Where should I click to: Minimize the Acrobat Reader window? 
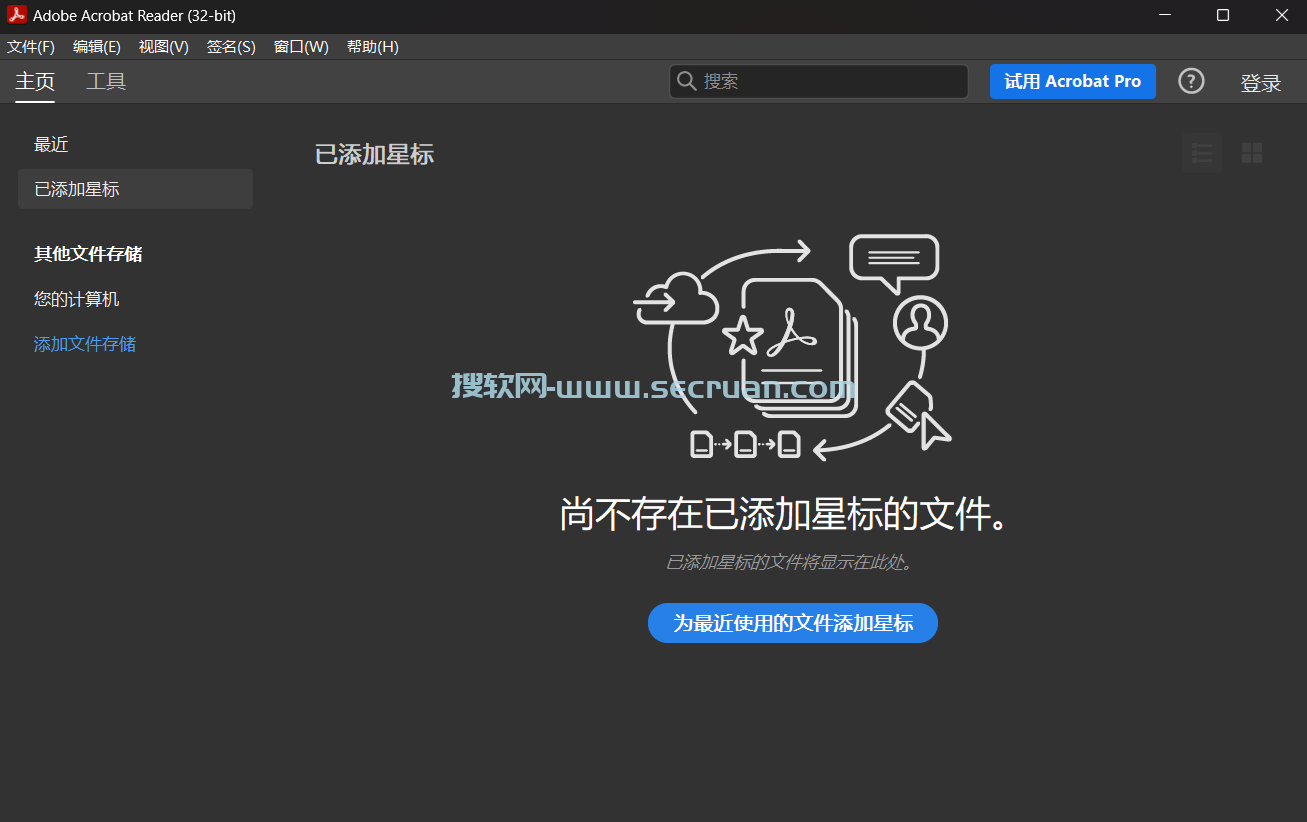coord(1165,15)
